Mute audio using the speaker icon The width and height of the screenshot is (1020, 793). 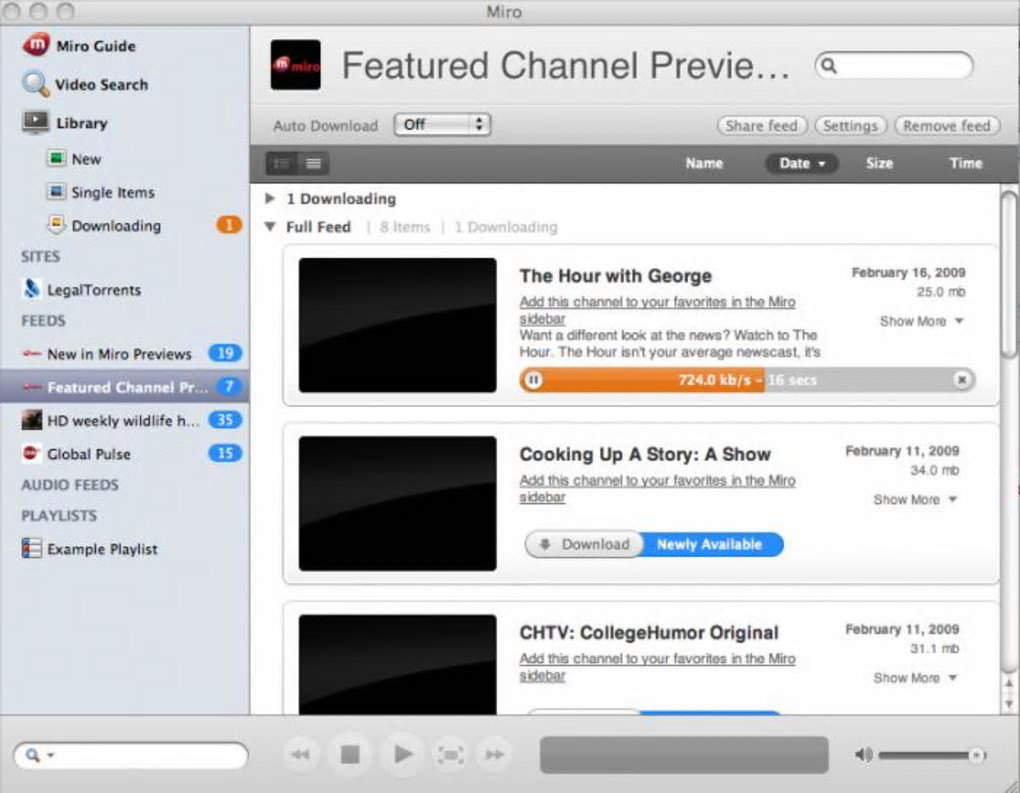[x=863, y=755]
